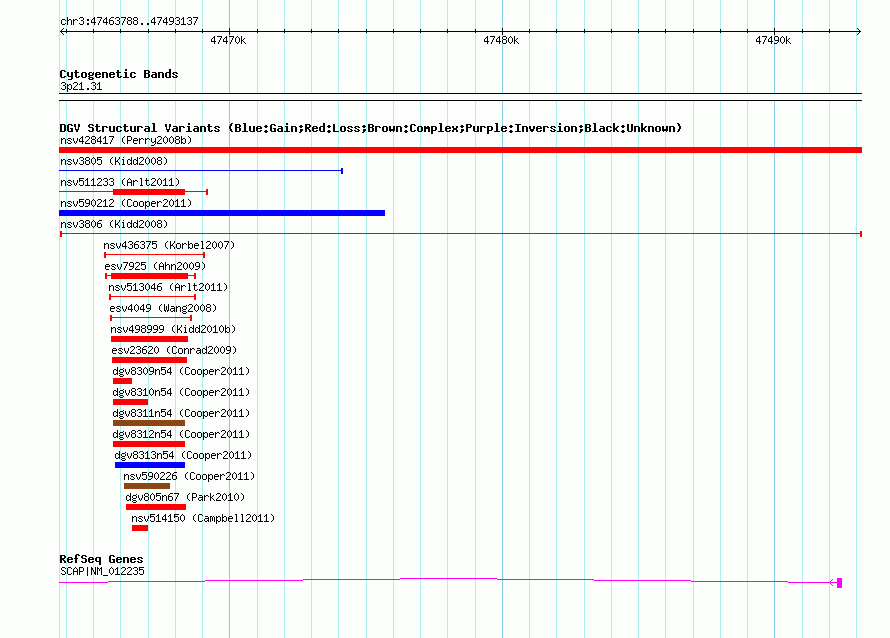Select the nsv590226 brown complex bar
The image size is (890, 638).
(x=147, y=486)
